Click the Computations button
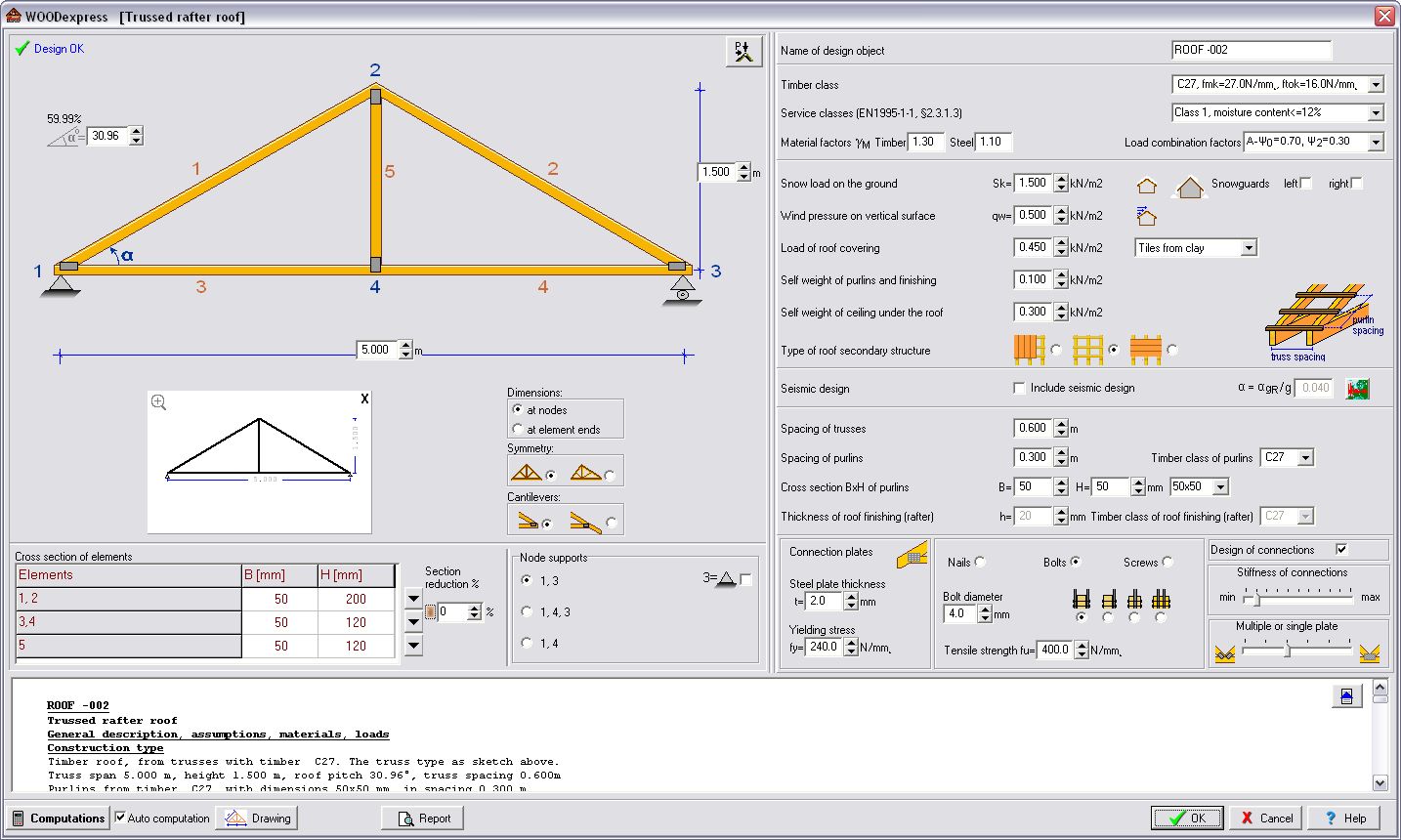Image resolution: width=1401 pixels, height=840 pixels. click(58, 818)
